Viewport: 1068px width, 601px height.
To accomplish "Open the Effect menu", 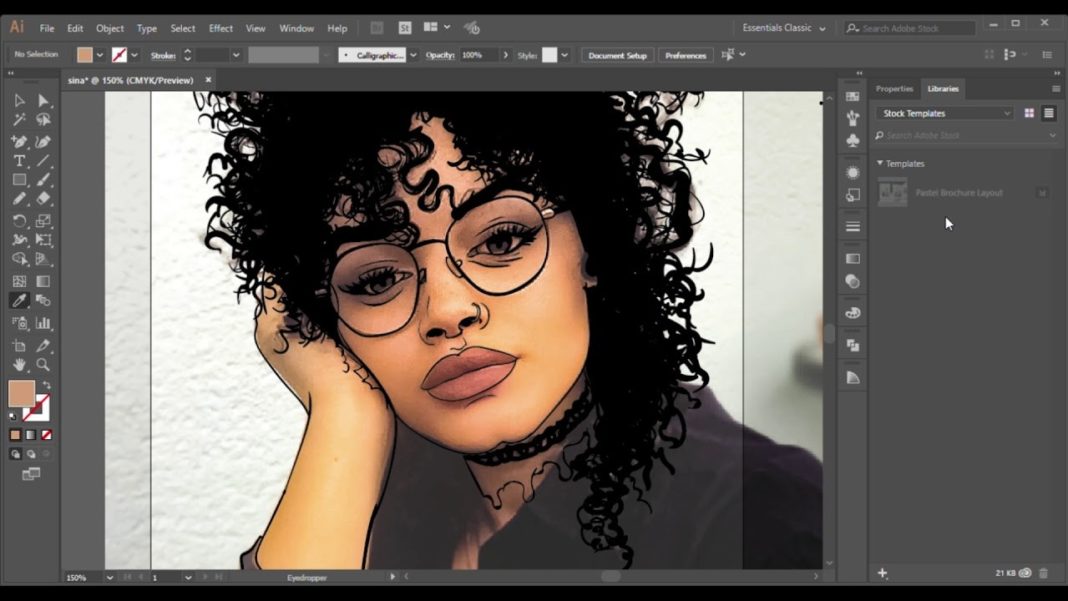I will click(x=220, y=28).
